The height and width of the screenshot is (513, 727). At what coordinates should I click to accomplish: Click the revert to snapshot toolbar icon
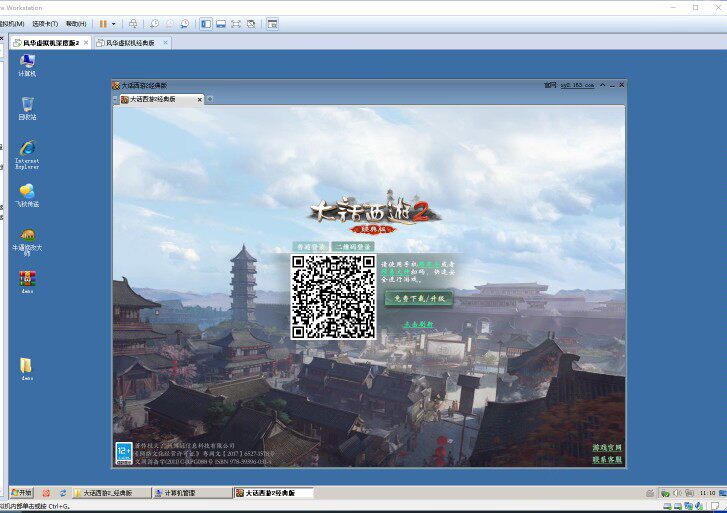point(169,24)
